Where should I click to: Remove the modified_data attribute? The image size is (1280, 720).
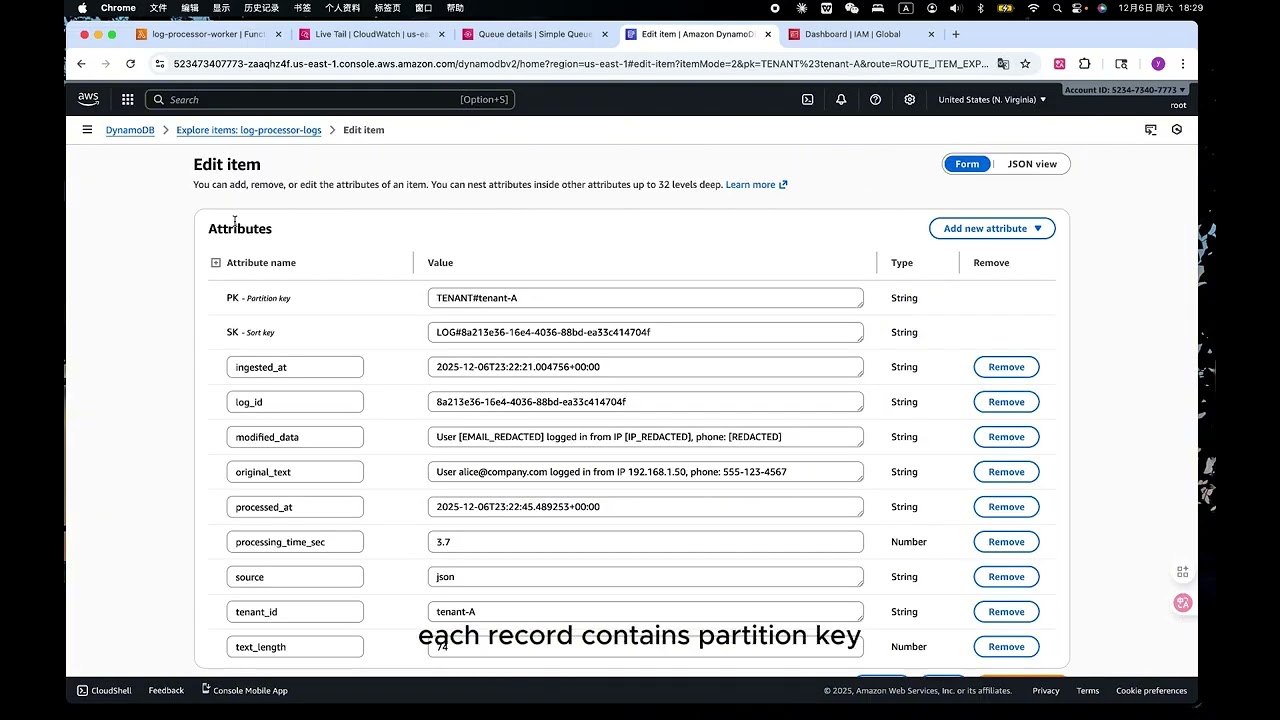coord(1006,437)
